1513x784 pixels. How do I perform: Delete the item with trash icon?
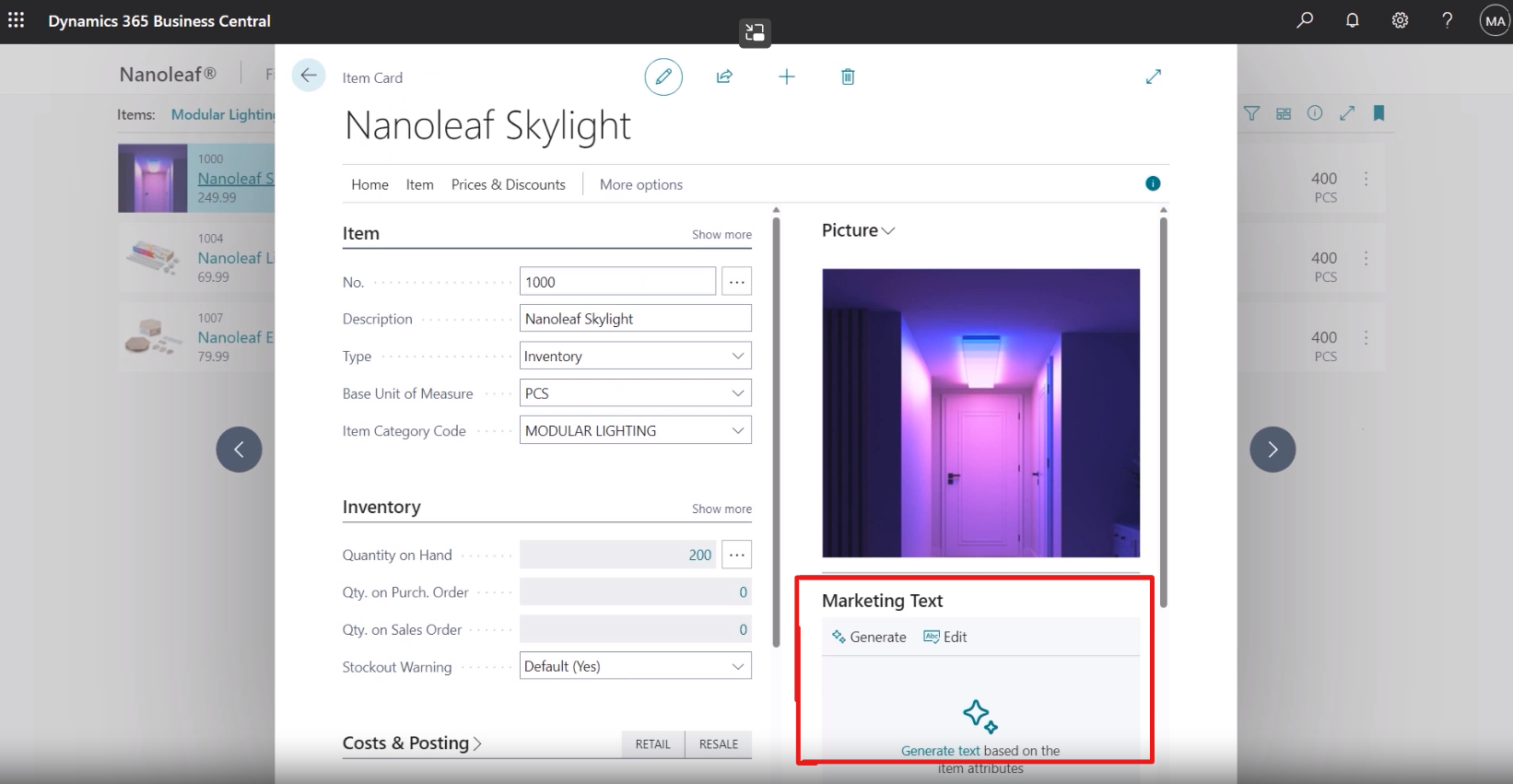(848, 76)
